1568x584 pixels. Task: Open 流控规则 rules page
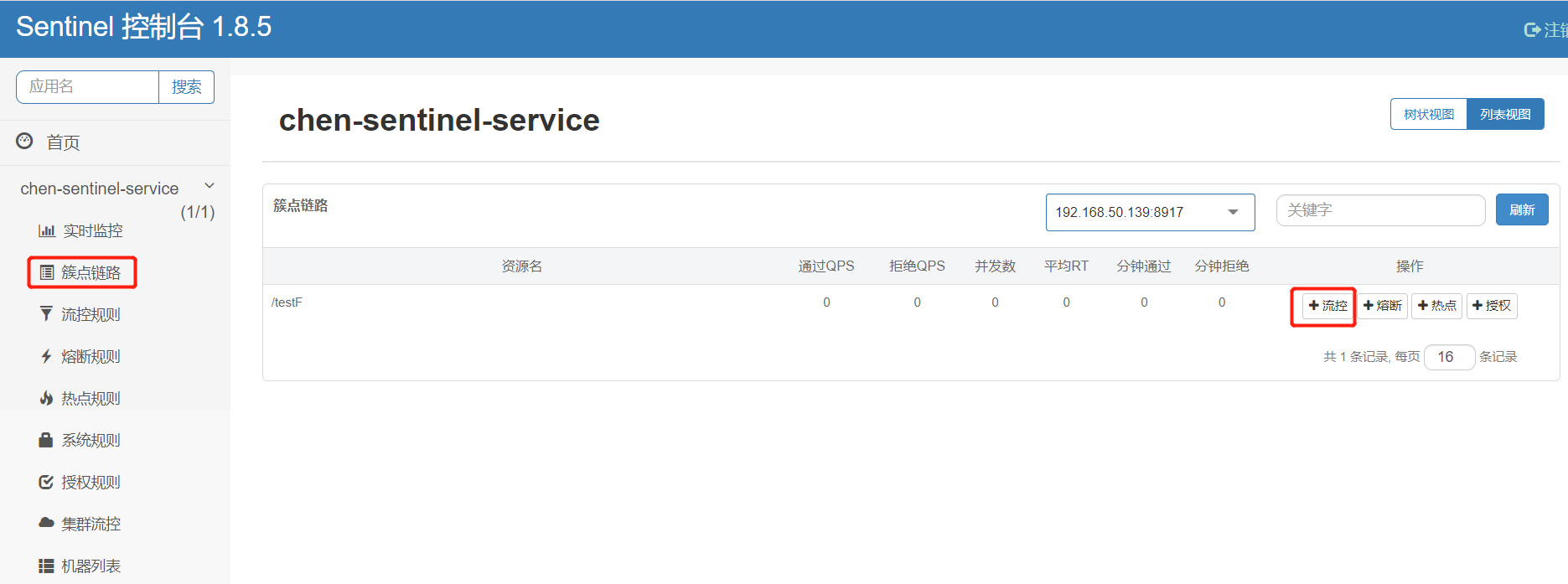click(91, 314)
